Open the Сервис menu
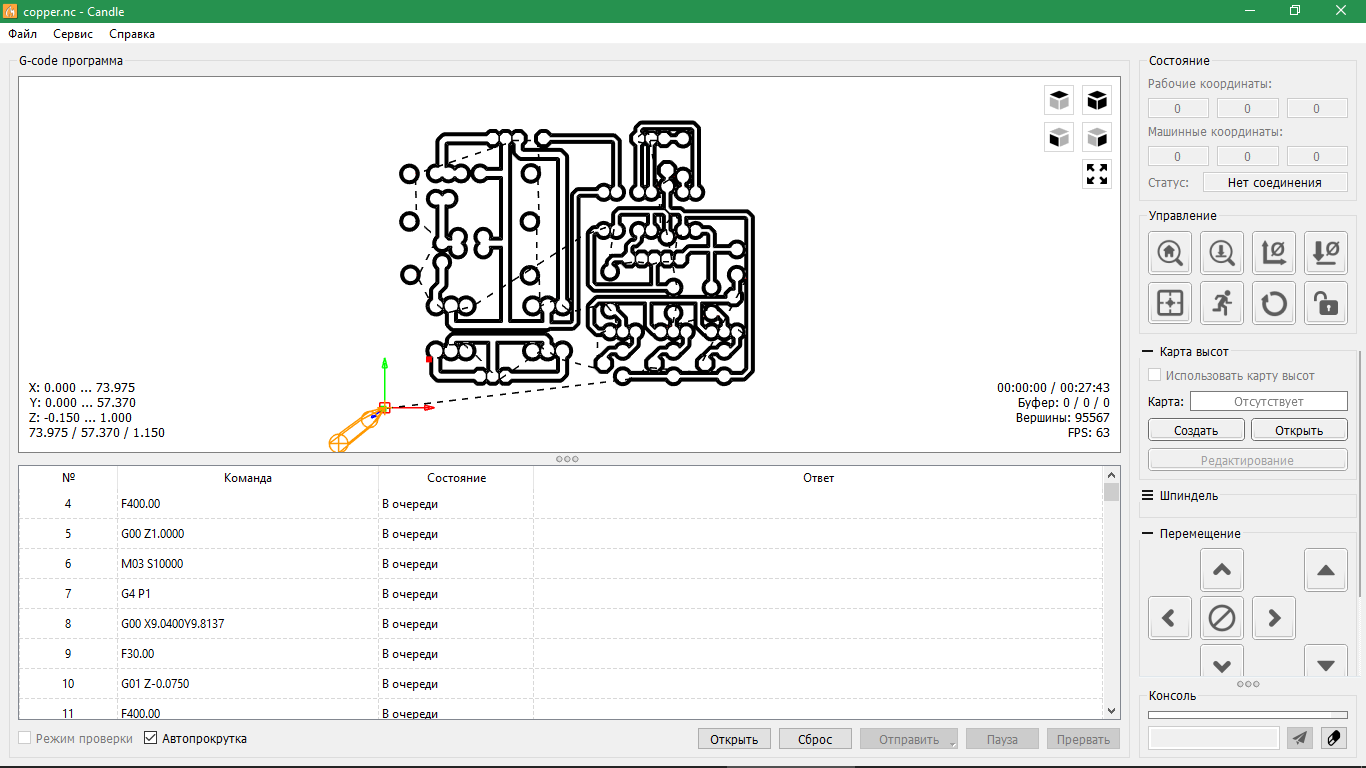Viewport: 1366px width, 768px height. [73, 34]
